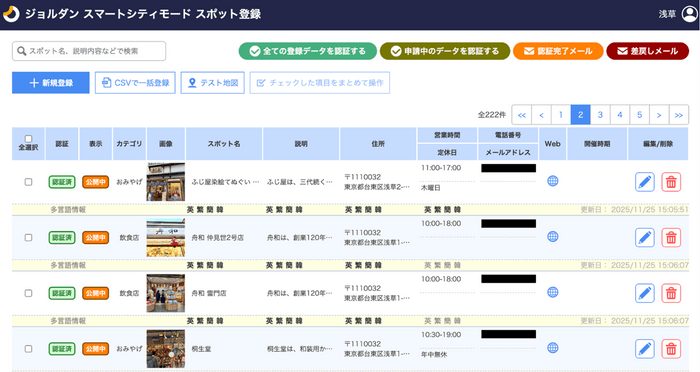Go to first page with << button
The width and height of the screenshot is (700, 372).
(x=521, y=115)
